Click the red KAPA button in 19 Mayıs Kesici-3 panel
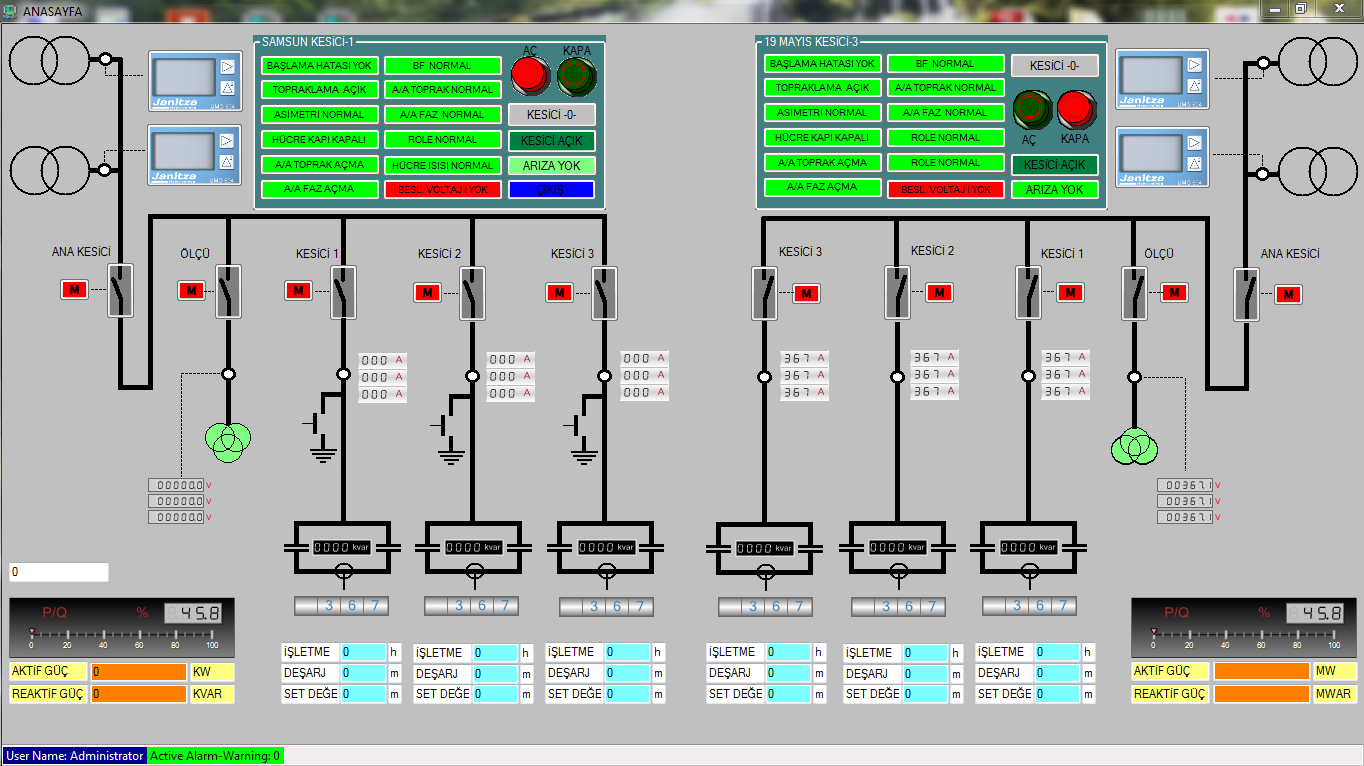Screen dimensions: 1364x766 pos(1076,109)
